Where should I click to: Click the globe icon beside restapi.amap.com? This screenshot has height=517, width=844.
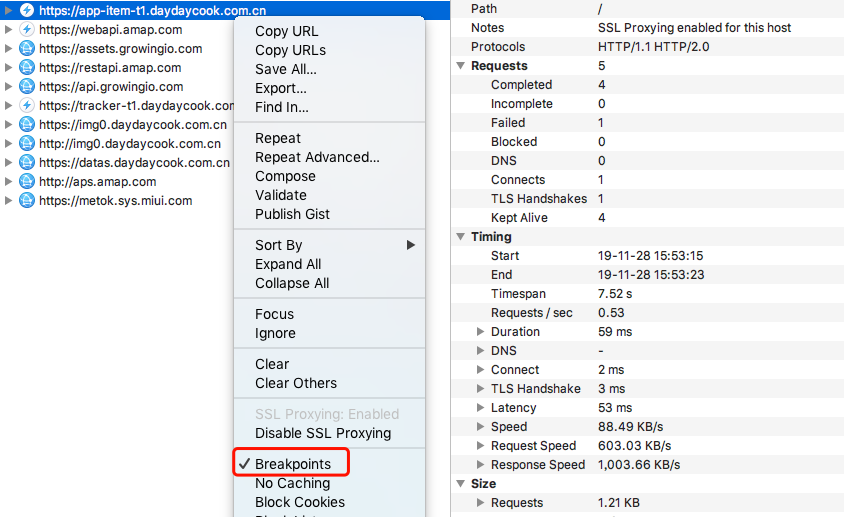tap(27, 67)
